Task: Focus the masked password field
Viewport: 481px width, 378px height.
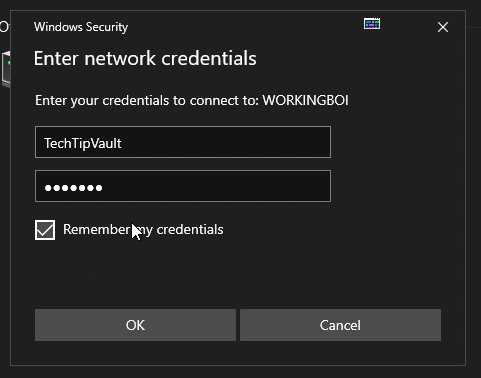Action: 183,186
